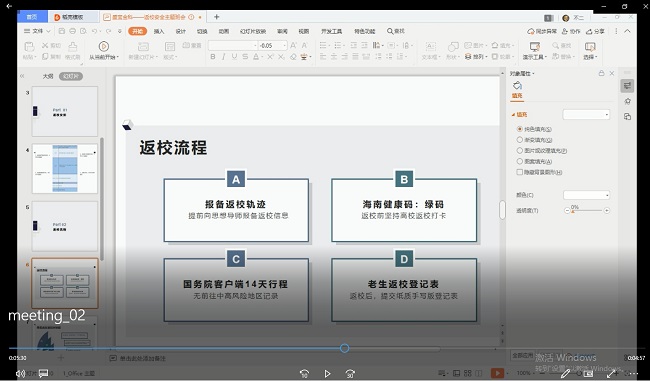Select the gradient fill radio button
The image size is (650, 381).
coord(519,140)
